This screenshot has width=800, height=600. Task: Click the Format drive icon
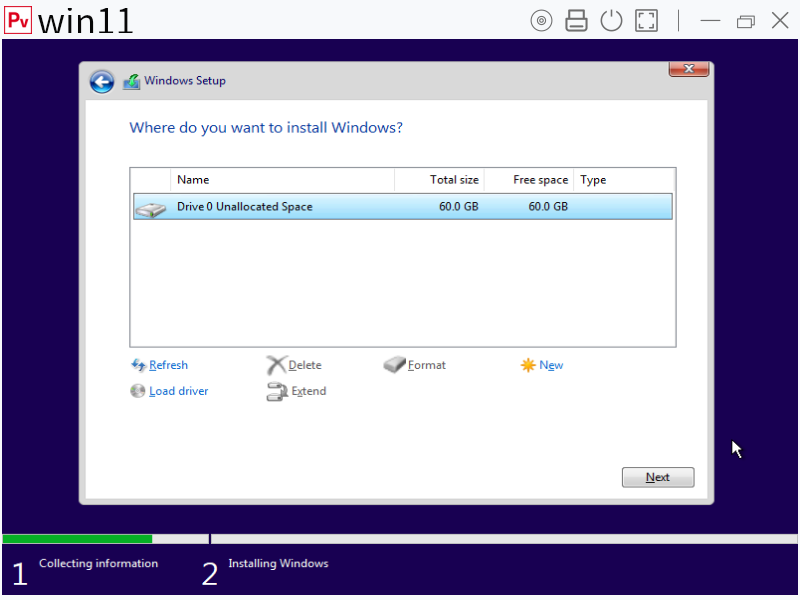(394, 365)
